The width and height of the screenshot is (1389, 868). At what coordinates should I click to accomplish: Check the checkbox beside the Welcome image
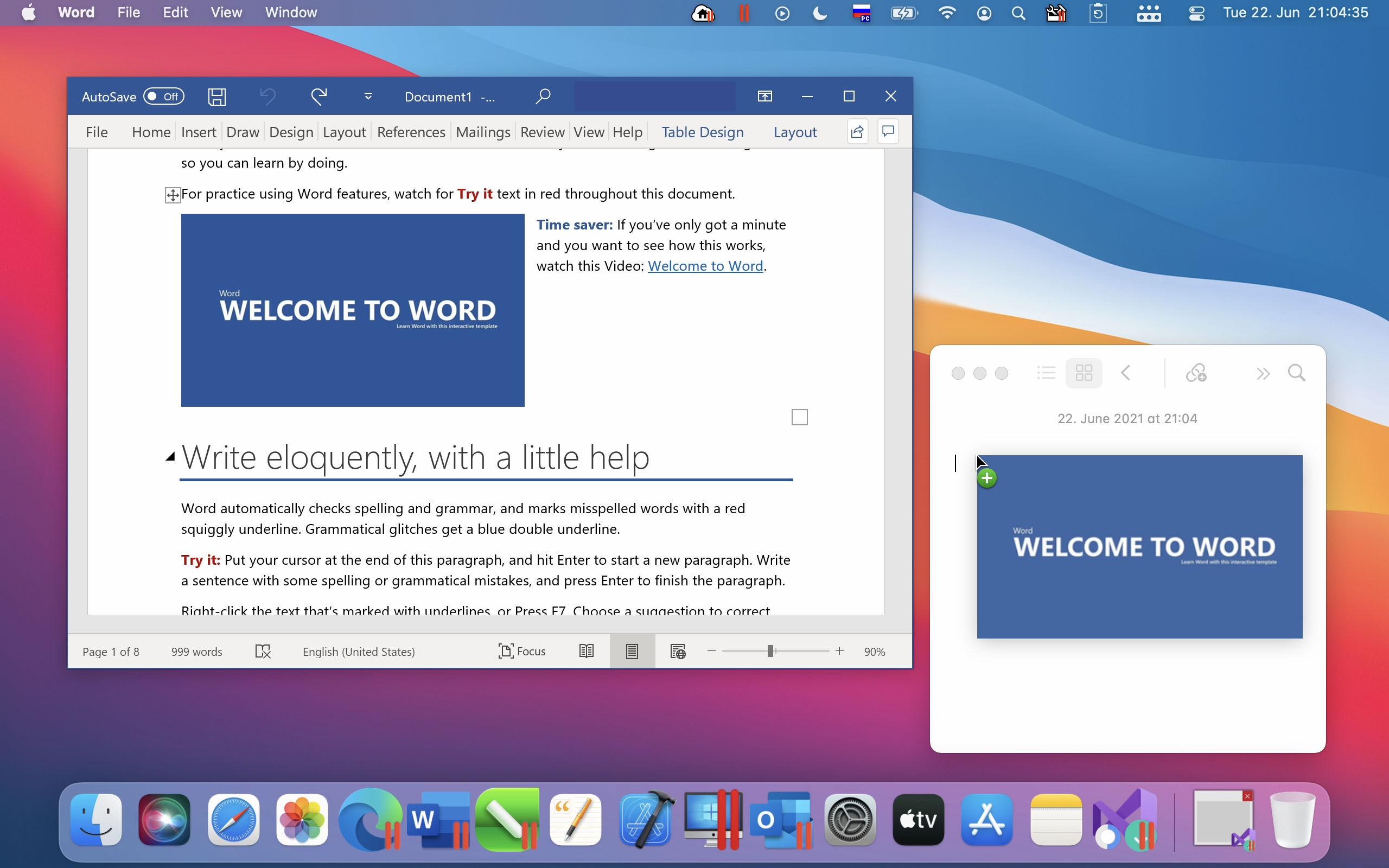(x=799, y=417)
